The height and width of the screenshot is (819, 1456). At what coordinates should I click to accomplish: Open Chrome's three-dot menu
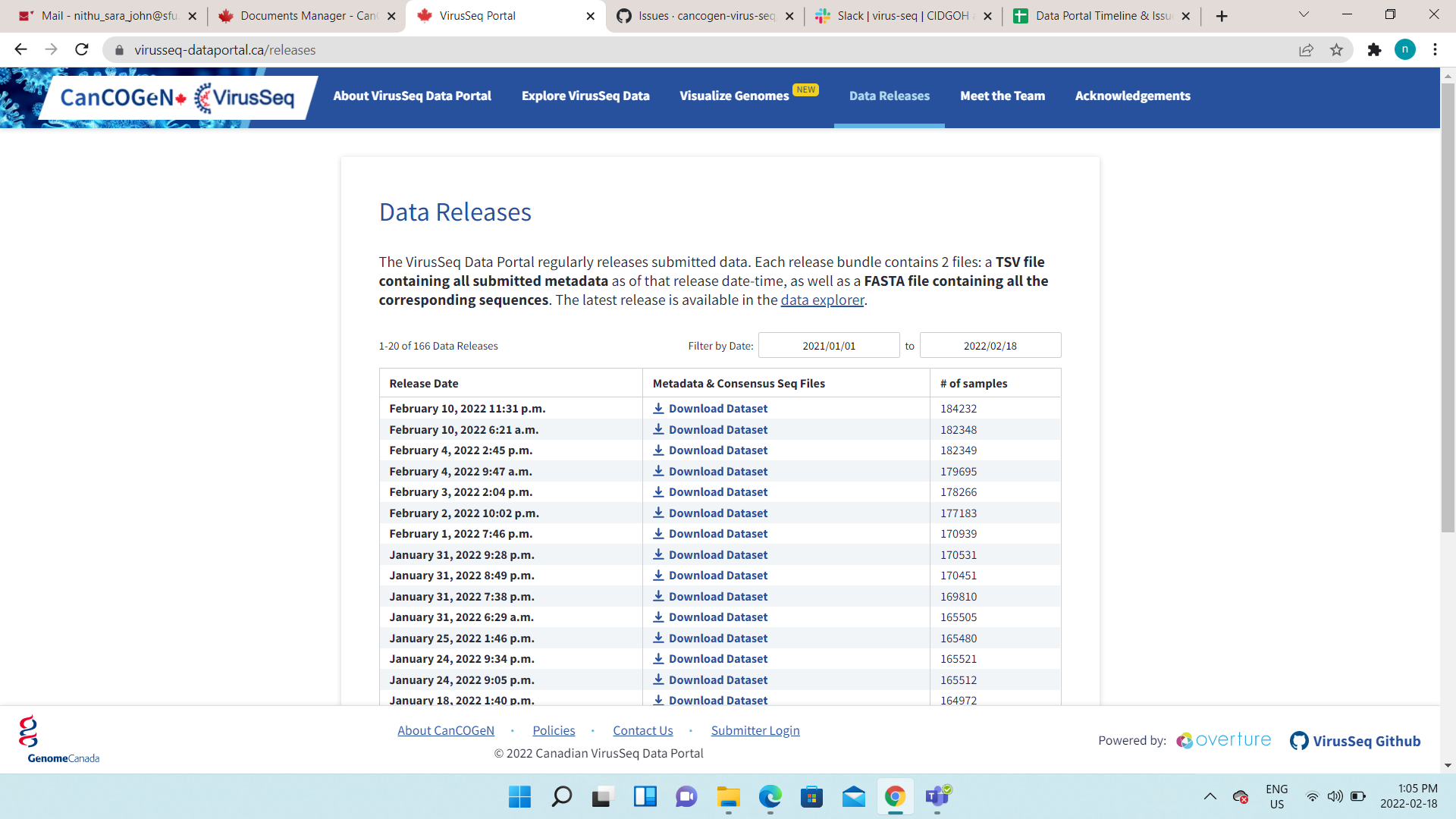point(1435,49)
